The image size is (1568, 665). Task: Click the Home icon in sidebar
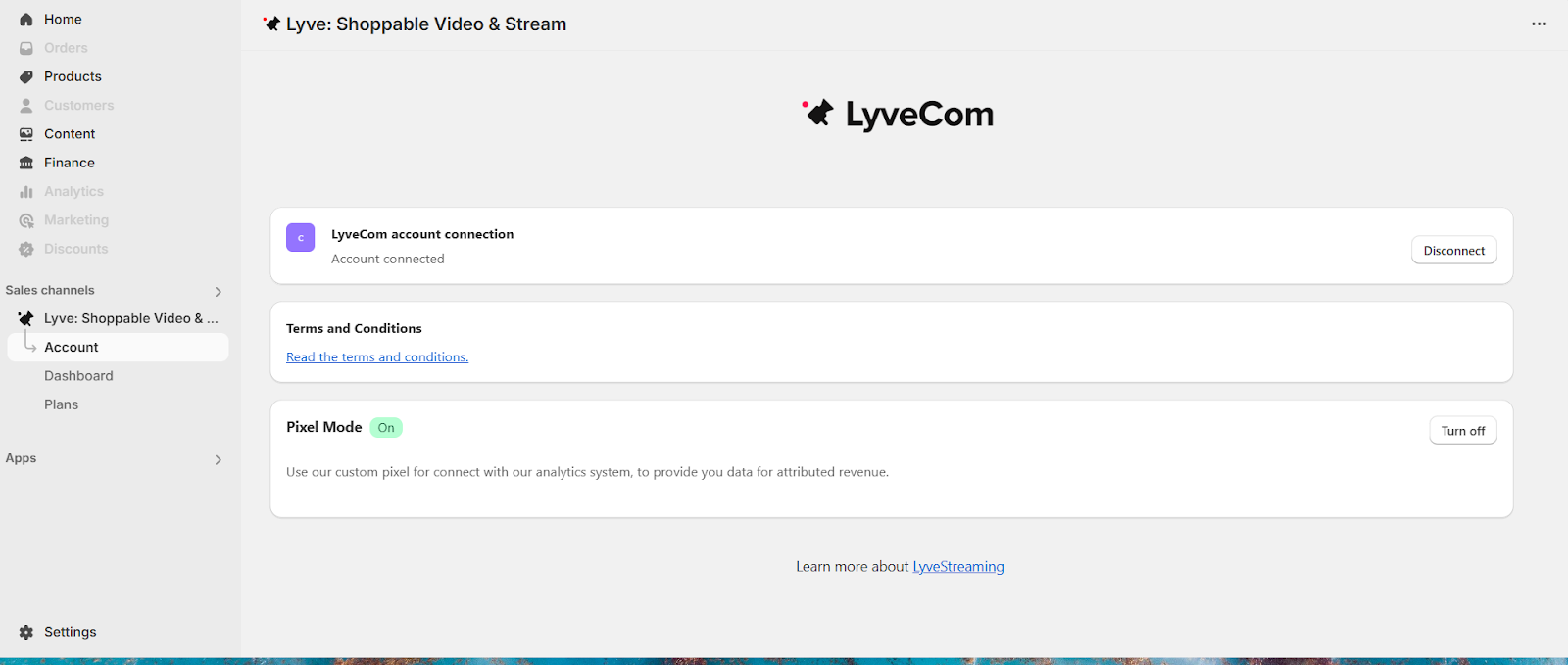point(26,20)
